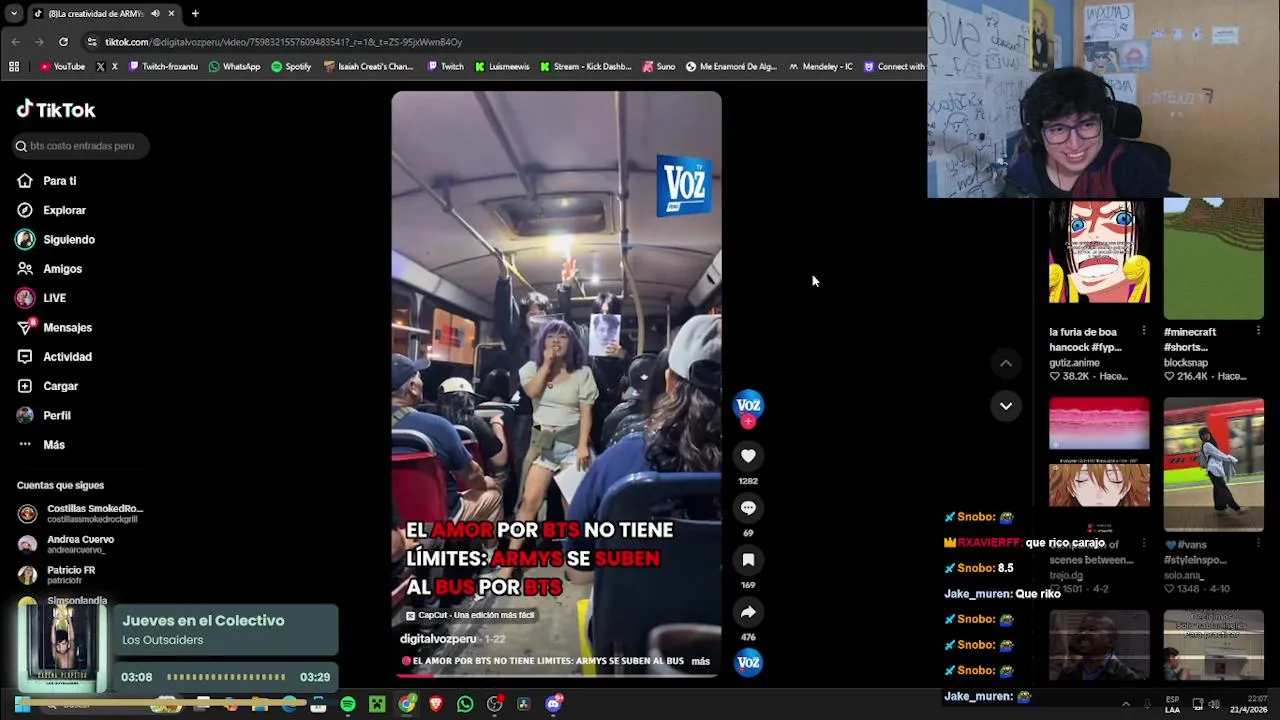The height and width of the screenshot is (720, 1280).
Task: Open WhatsApp from the taskbar
Action: point(465,704)
